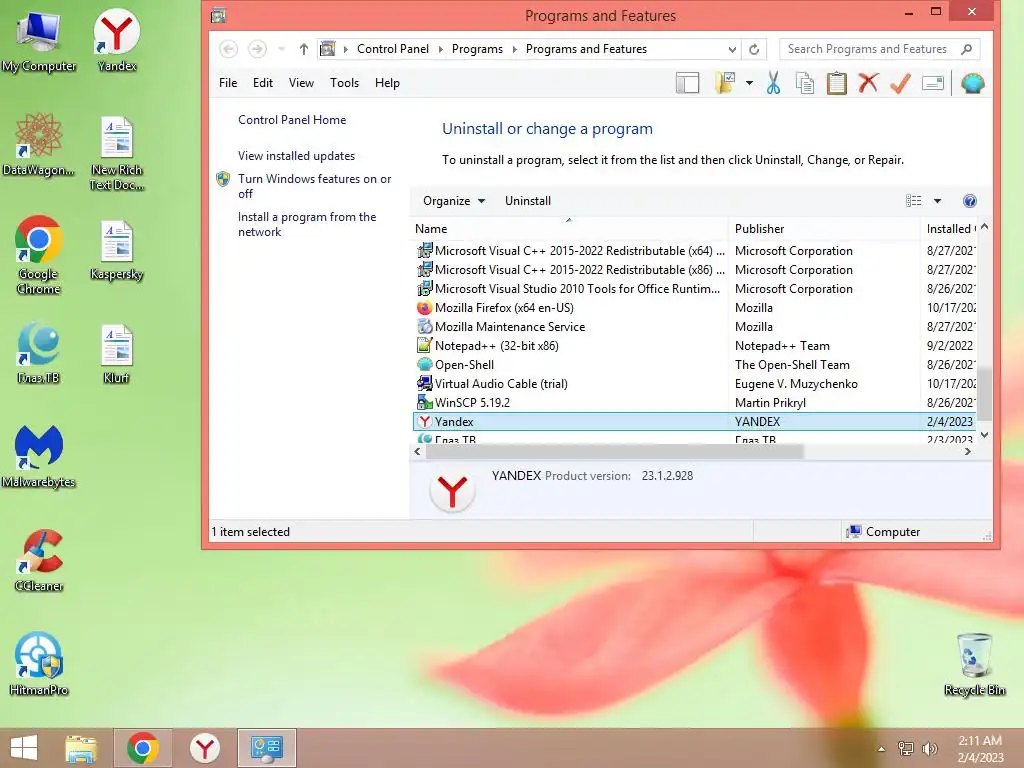Click the rename-style toolbar icon beside the checkmark
Image resolution: width=1024 pixels, height=768 pixels.
tap(933, 83)
